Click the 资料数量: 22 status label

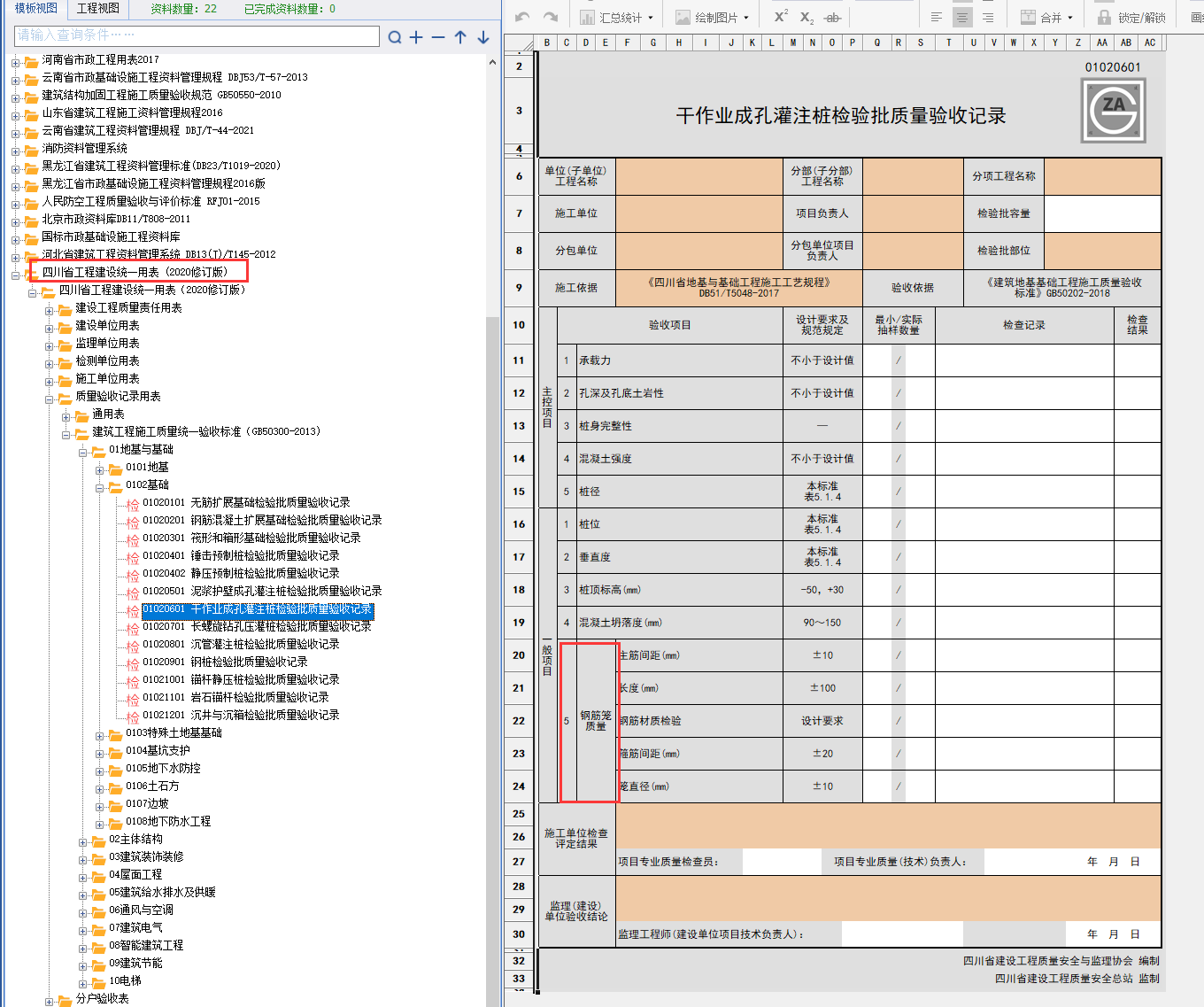[183, 9]
